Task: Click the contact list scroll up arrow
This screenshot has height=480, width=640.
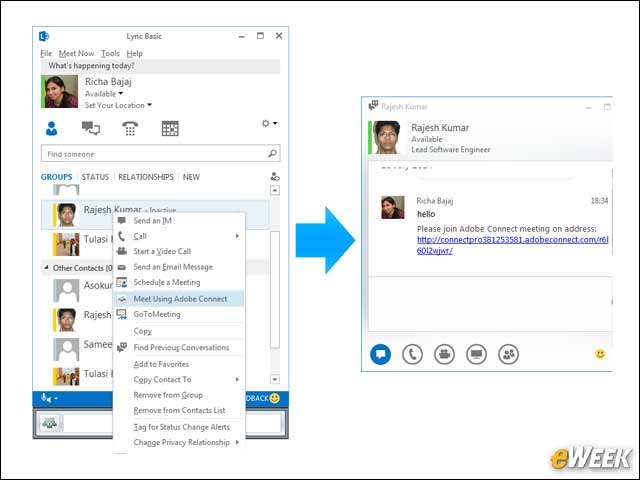Action: pos(275,190)
